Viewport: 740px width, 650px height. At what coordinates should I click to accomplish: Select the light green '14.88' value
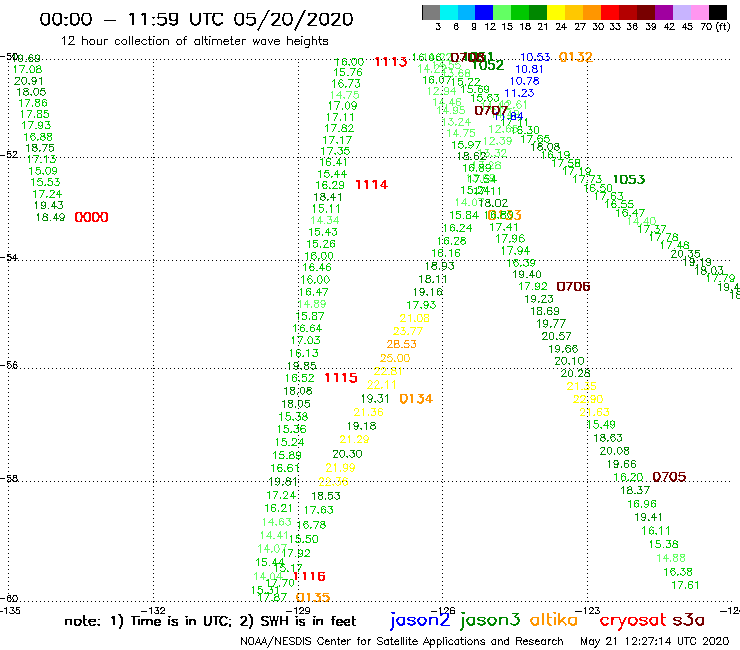671,558
